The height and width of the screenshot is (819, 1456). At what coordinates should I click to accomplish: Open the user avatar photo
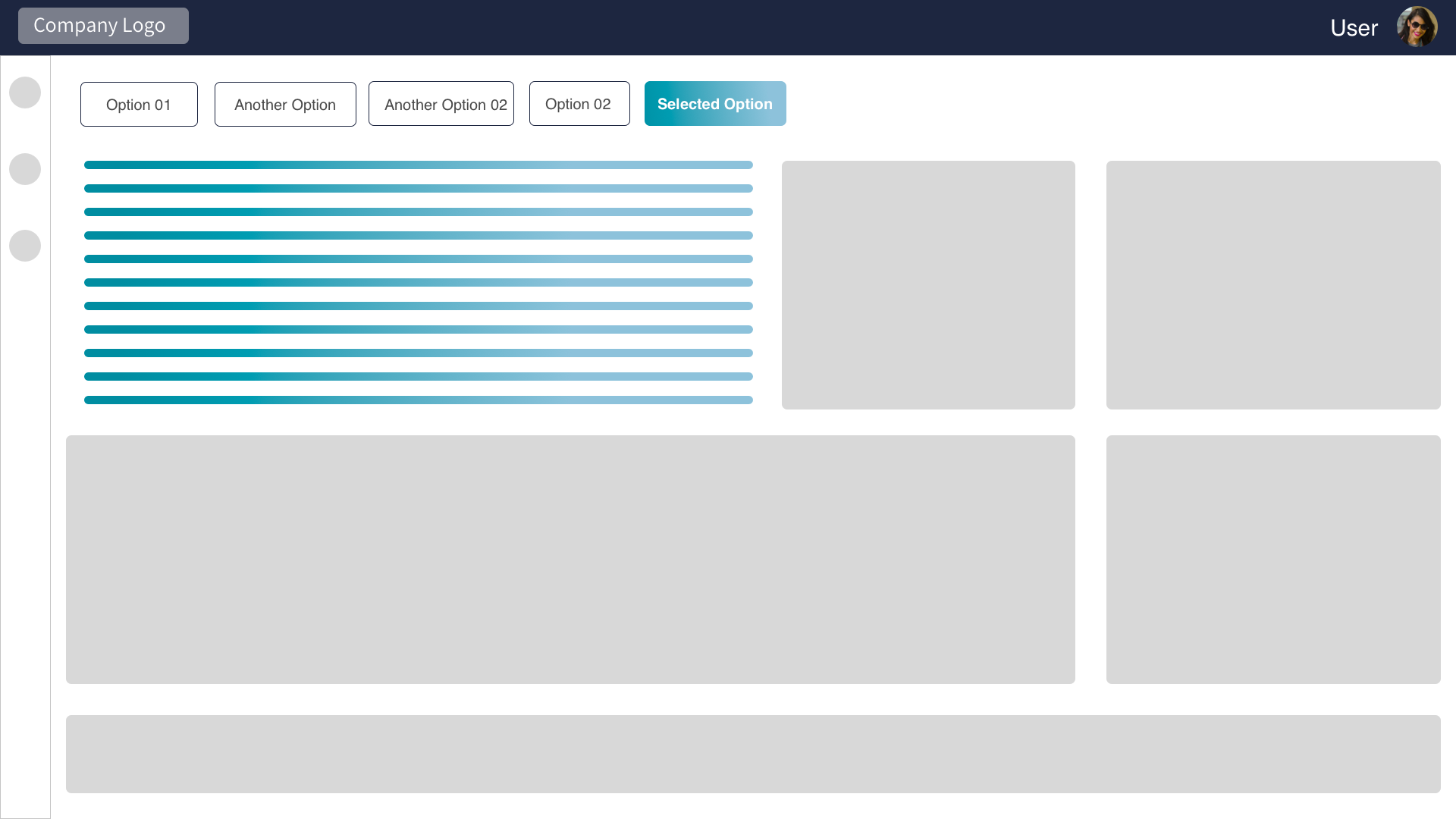[x=1417, y=27]
